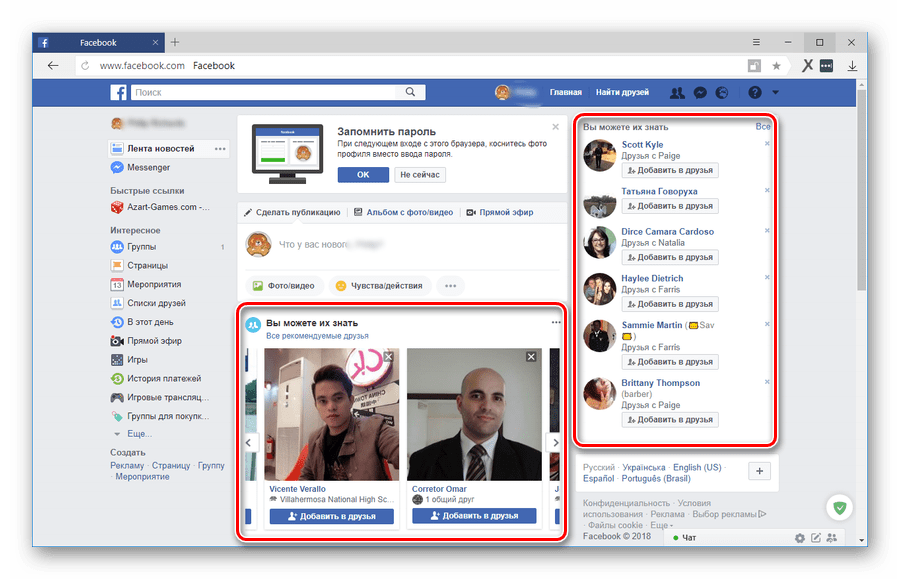Expand the account dropdown arrow in header
Viewport: 900px width, 579px height.
[x=775, y=93]
